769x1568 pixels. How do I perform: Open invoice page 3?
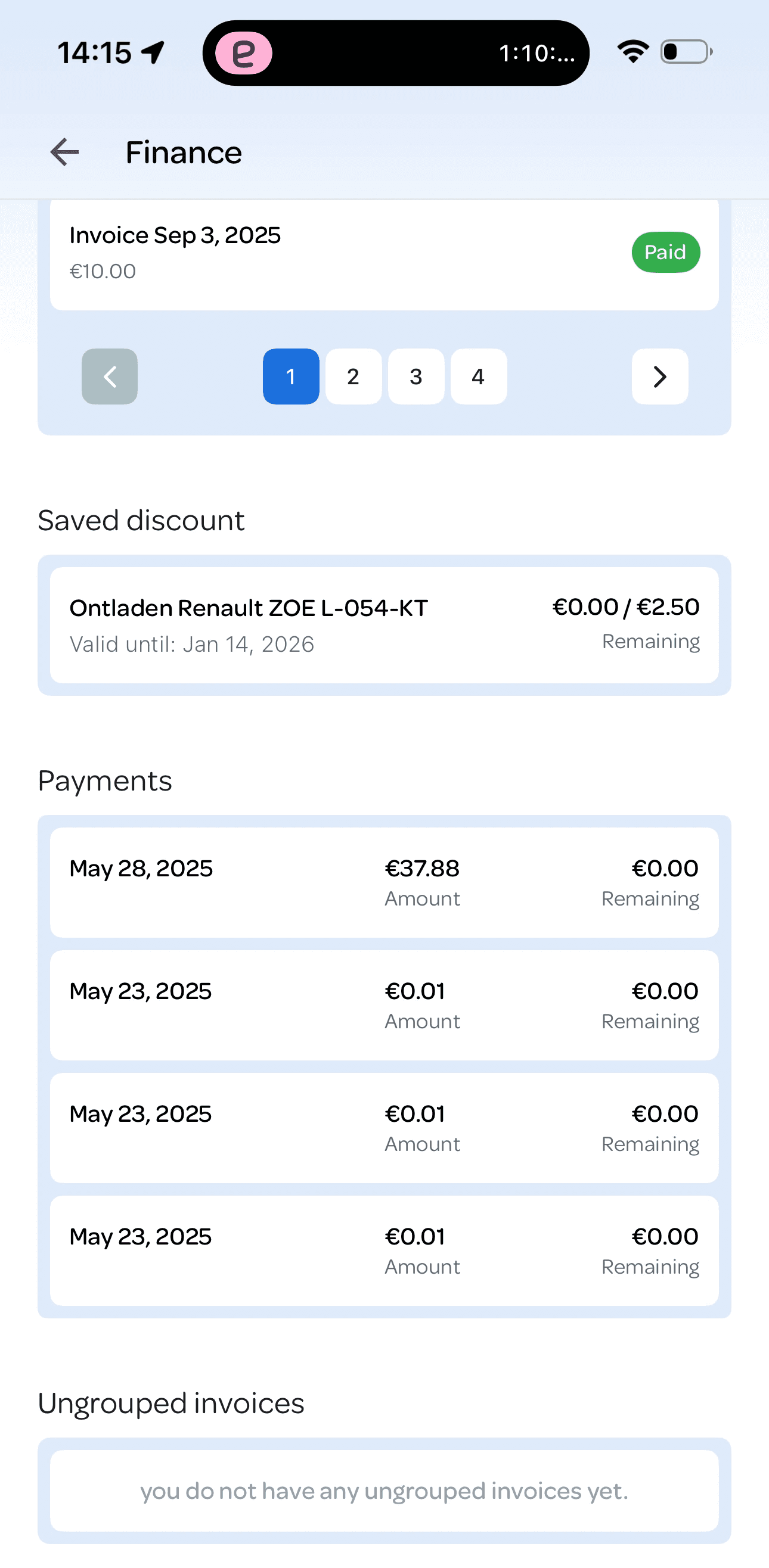[416, 377]
